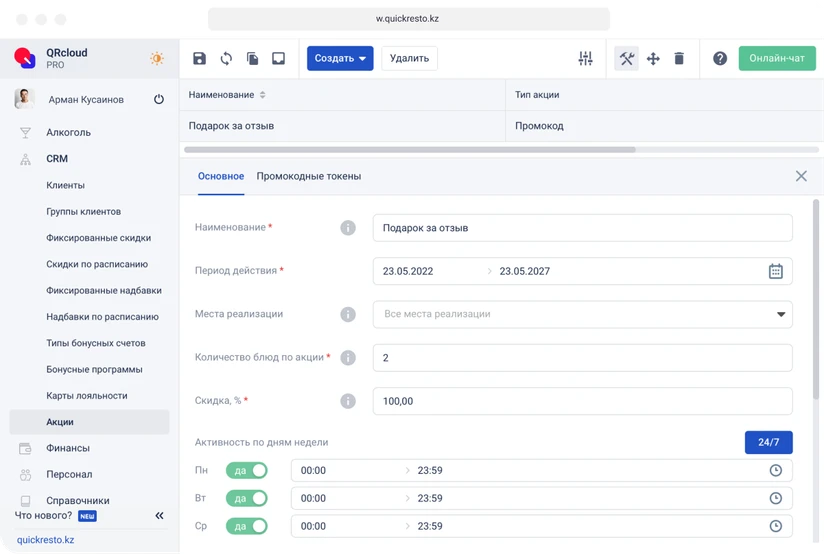Click the Удалить button
The height and width of the screenshot is (554, 824).
[x=409, y=59]
